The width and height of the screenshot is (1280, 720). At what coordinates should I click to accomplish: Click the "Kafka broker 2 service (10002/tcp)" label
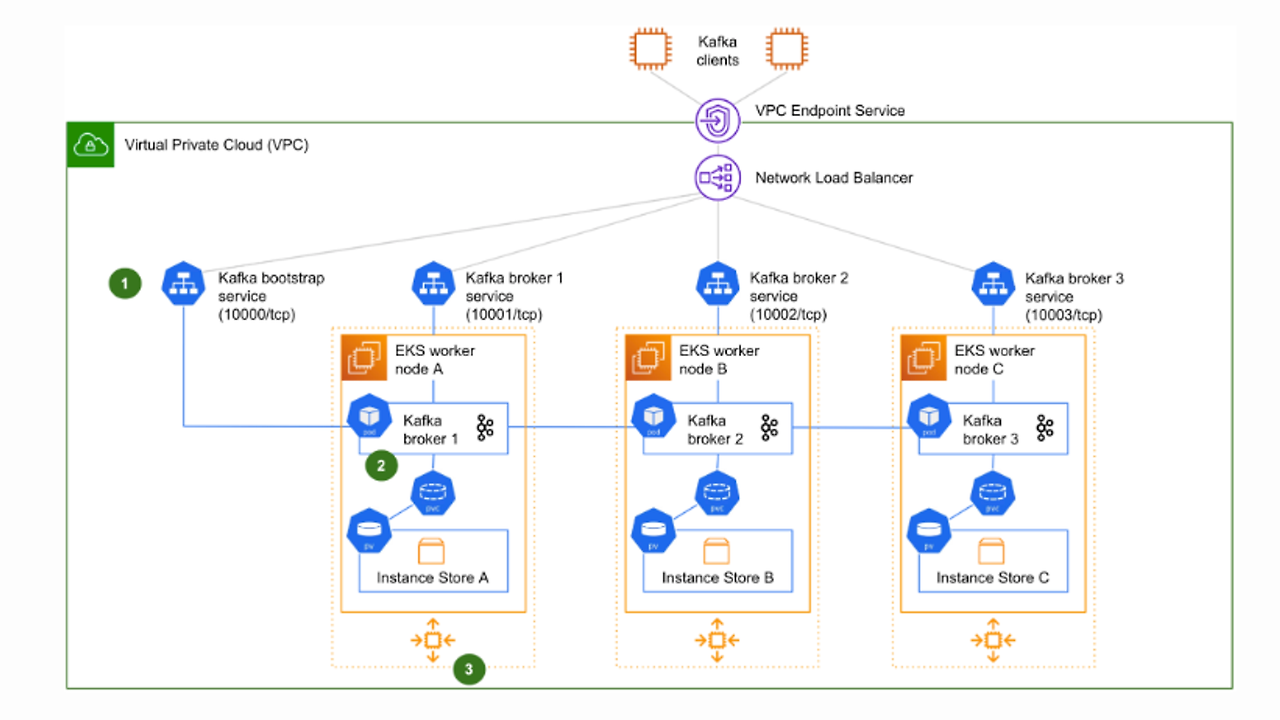tap(799, 296)
